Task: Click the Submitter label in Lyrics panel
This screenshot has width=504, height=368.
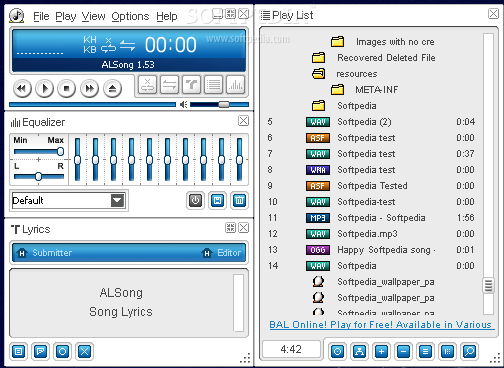Action: (52, 253)
